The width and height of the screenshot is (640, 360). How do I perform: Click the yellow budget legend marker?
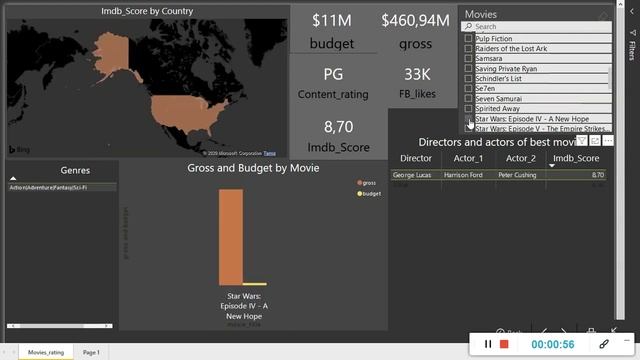point(360,193)
